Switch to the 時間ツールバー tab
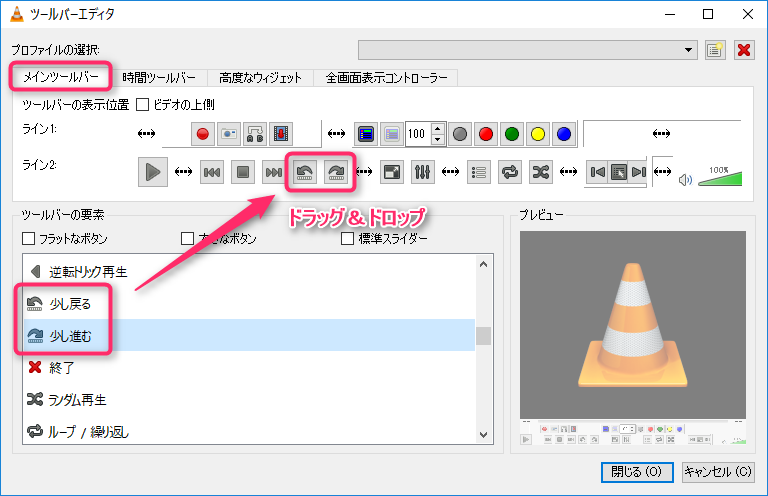The height and width of the screenshot is (496, 768). pos(160,77)
